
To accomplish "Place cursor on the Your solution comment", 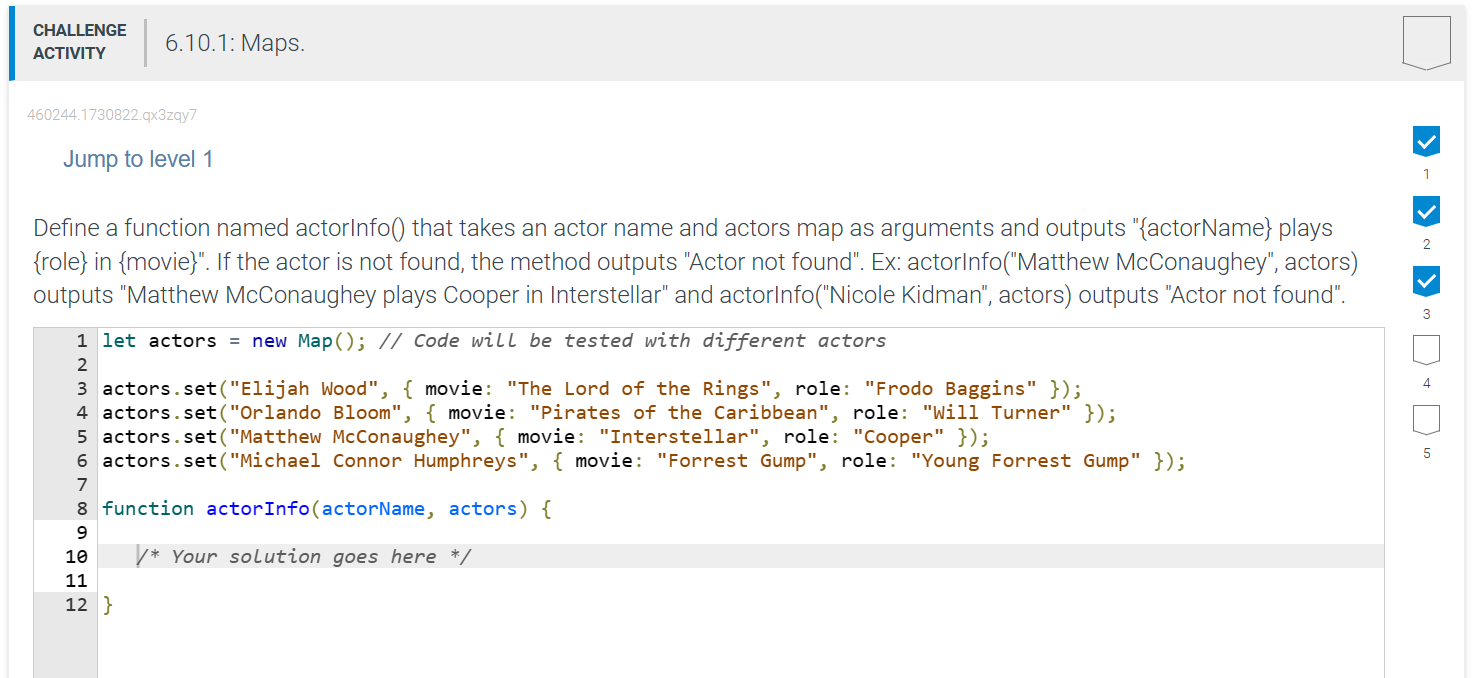I will point(304,556).
